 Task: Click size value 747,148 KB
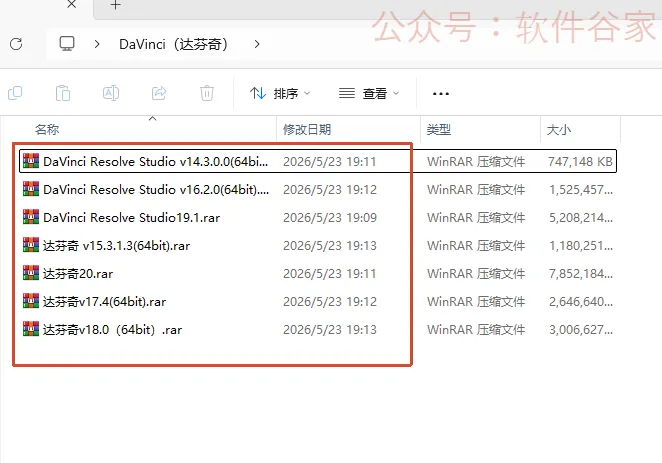[580, 162]
